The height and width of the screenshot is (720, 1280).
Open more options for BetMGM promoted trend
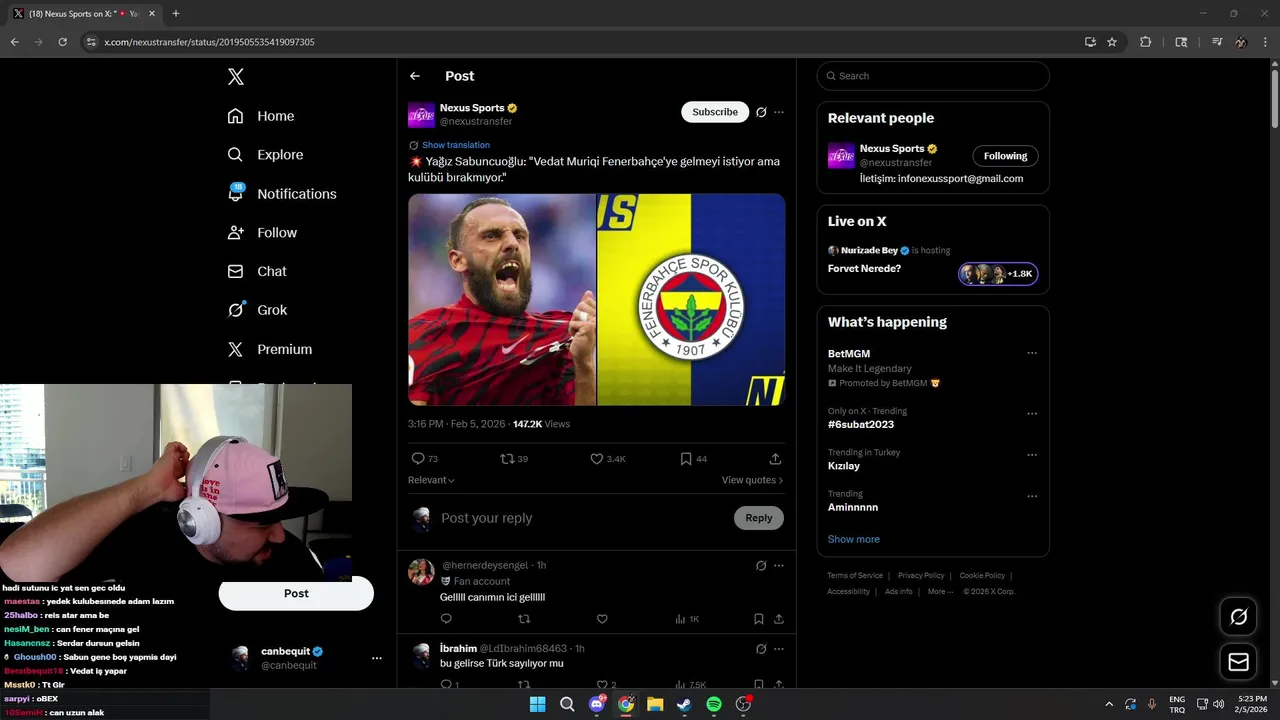coord(1032,353)
